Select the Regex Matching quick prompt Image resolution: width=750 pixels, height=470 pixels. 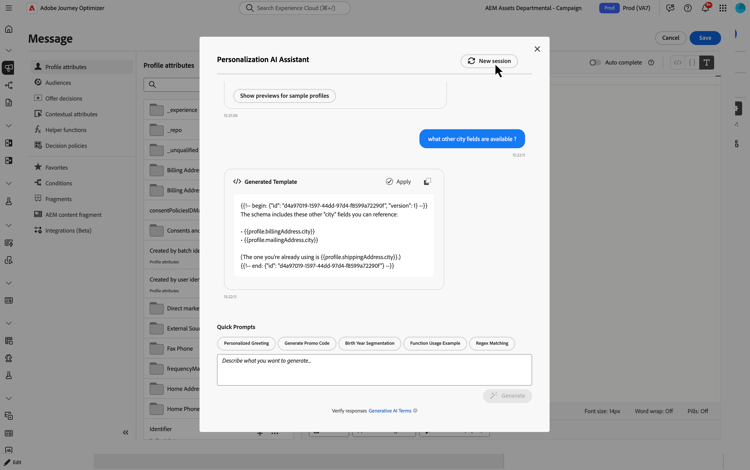(492, 343)
